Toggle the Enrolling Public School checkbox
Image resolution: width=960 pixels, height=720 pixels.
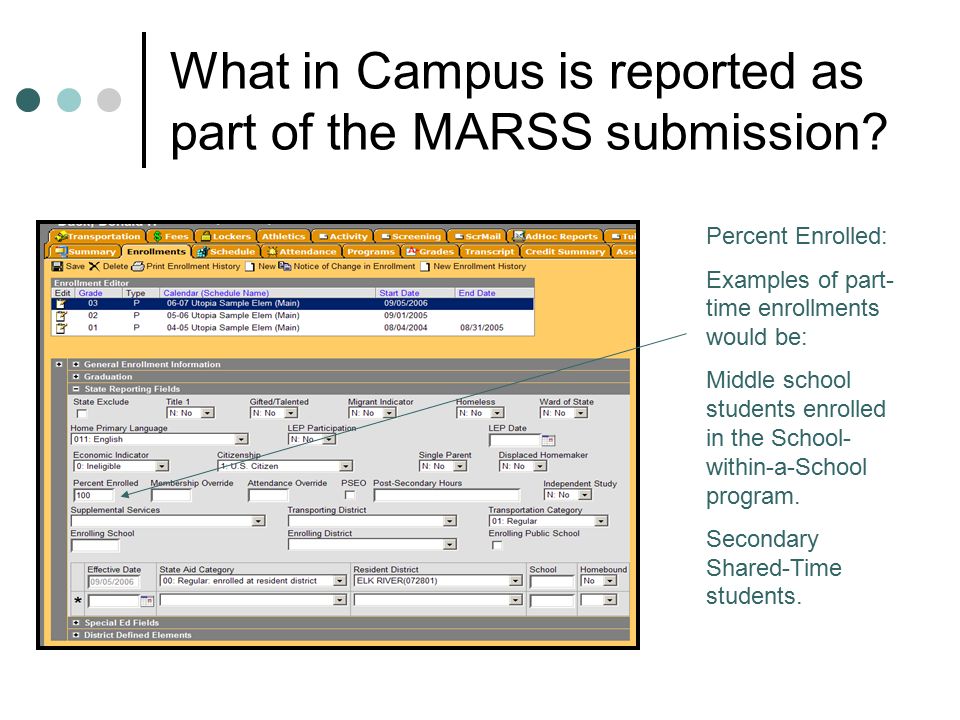pyautogui.click(x=497, y=545)
